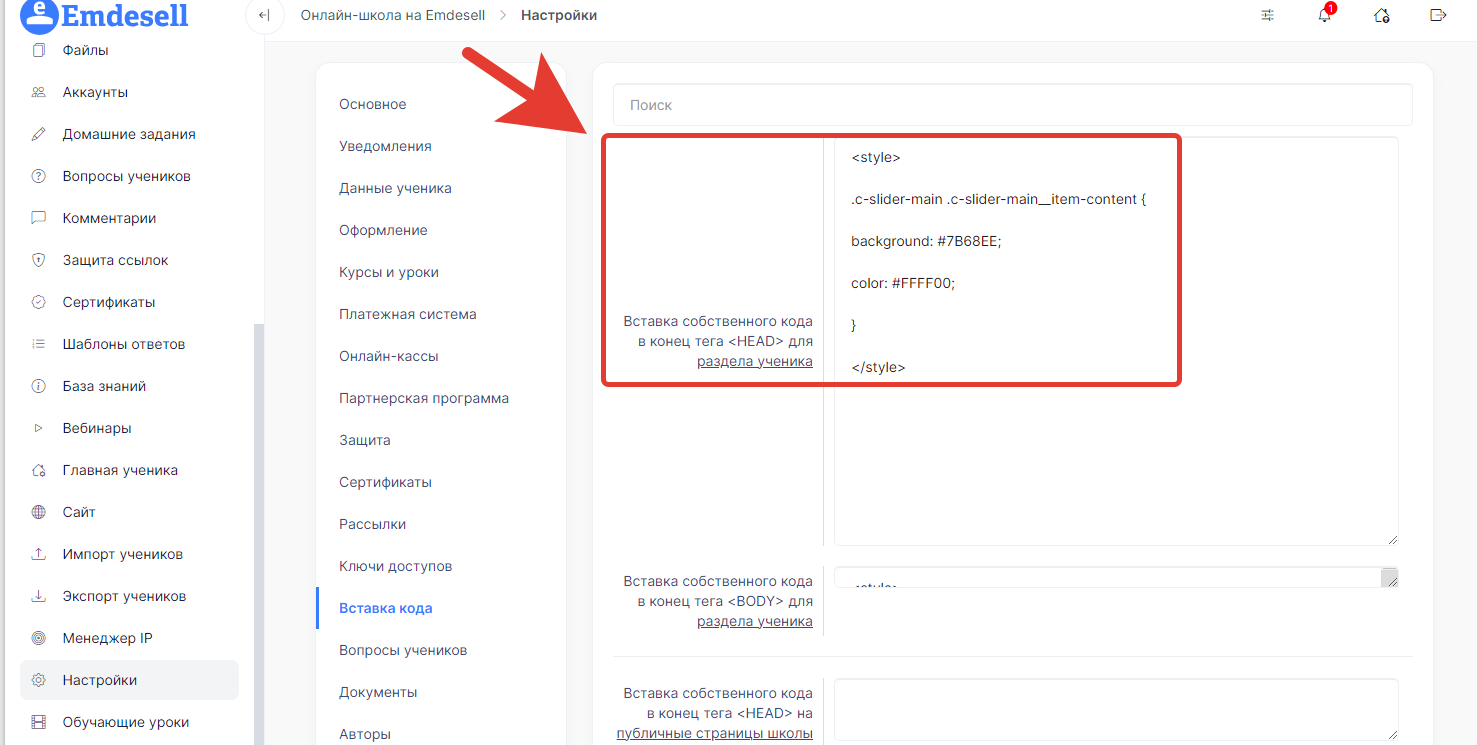Image resolution: width=1477 pixels, height=745 pixels.
Task: Click the notifications bell icon
Action: click(x=1324, y=15)
